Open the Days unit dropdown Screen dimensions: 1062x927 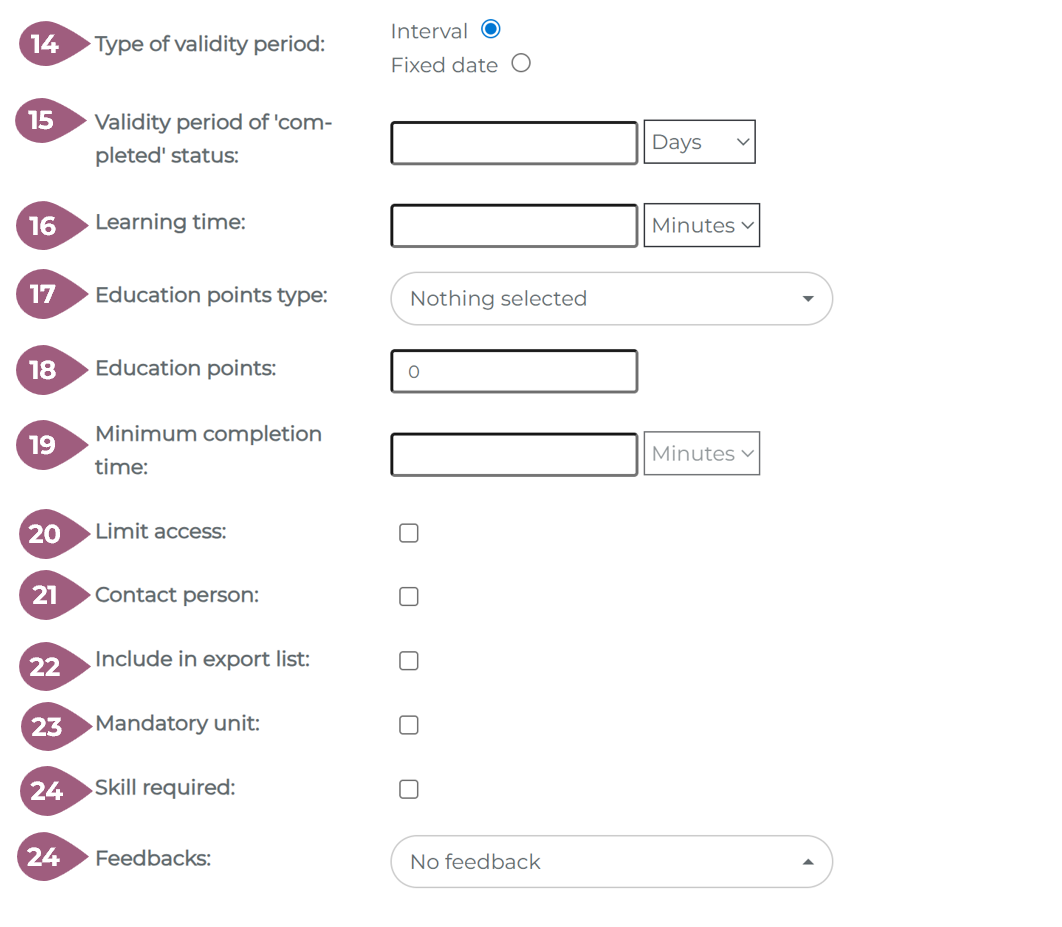[x=700, y=142]
